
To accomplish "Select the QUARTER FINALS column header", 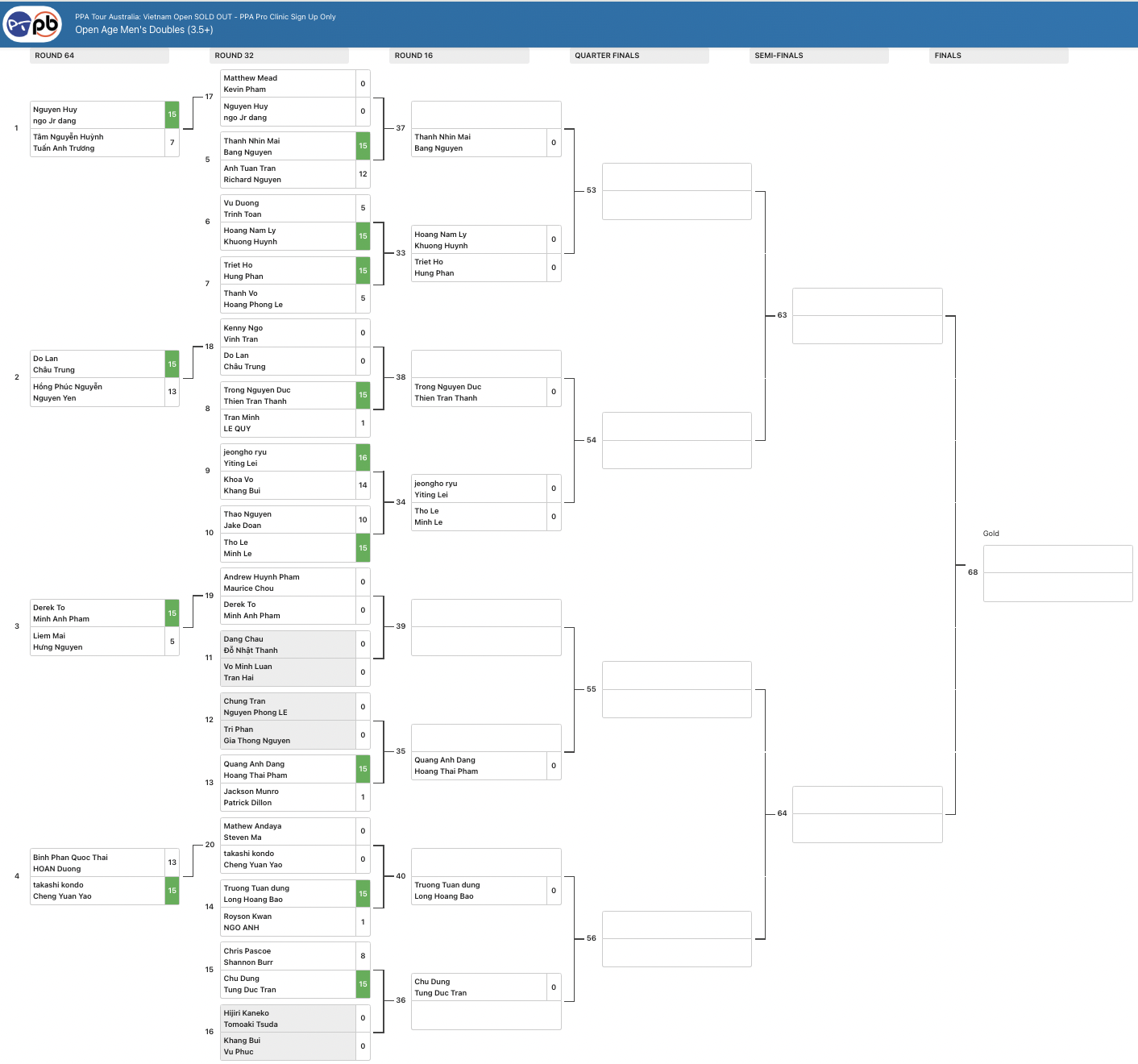I will click(639, 56).
